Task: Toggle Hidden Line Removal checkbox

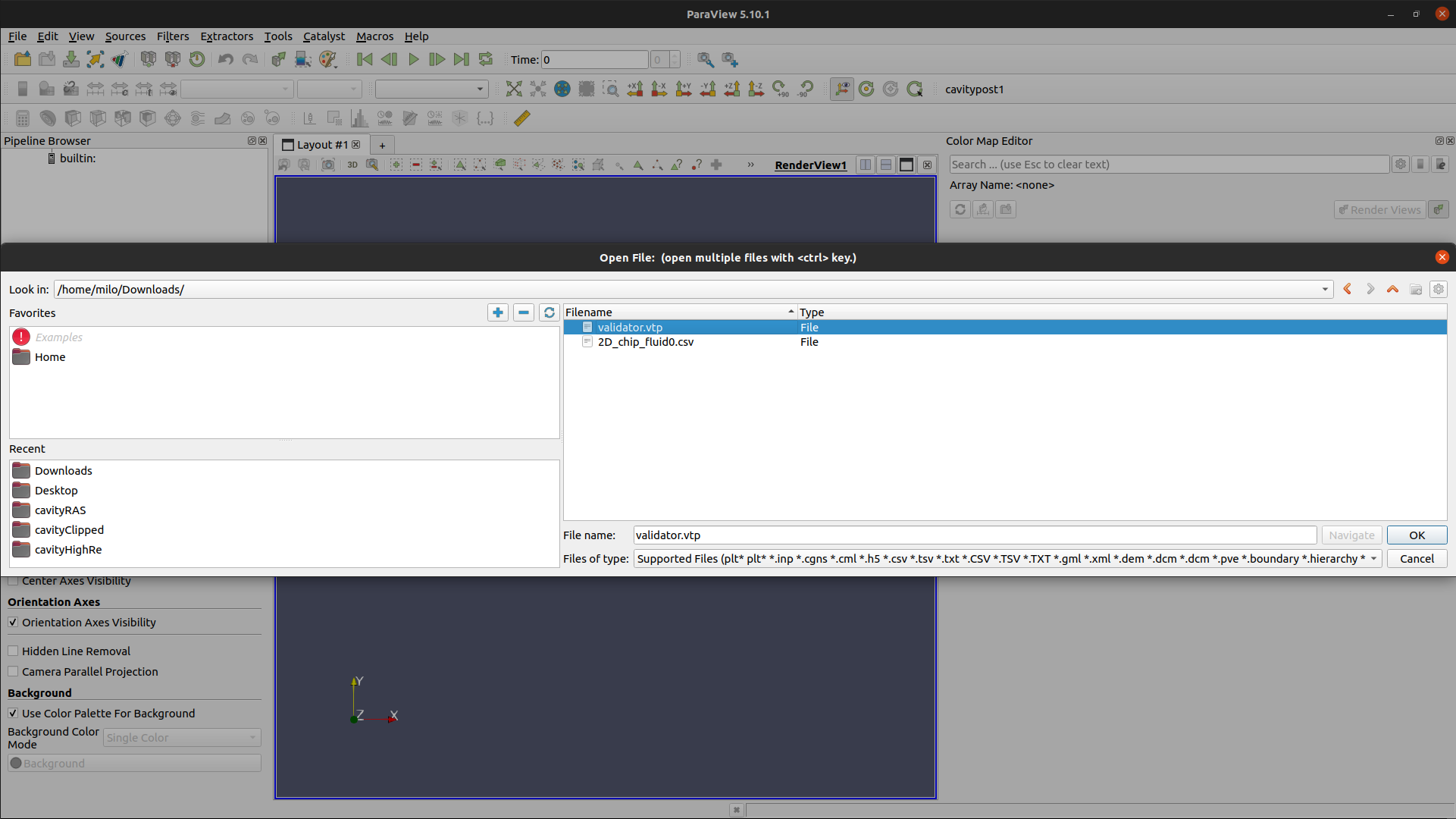Action: pos(13,651)
